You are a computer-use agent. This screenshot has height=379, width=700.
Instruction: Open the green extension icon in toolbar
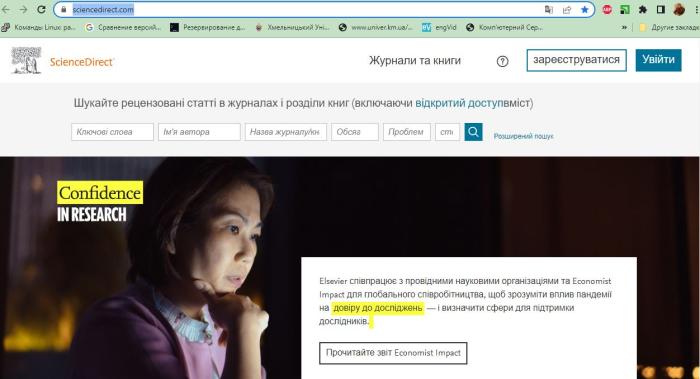tap(625, 9)
